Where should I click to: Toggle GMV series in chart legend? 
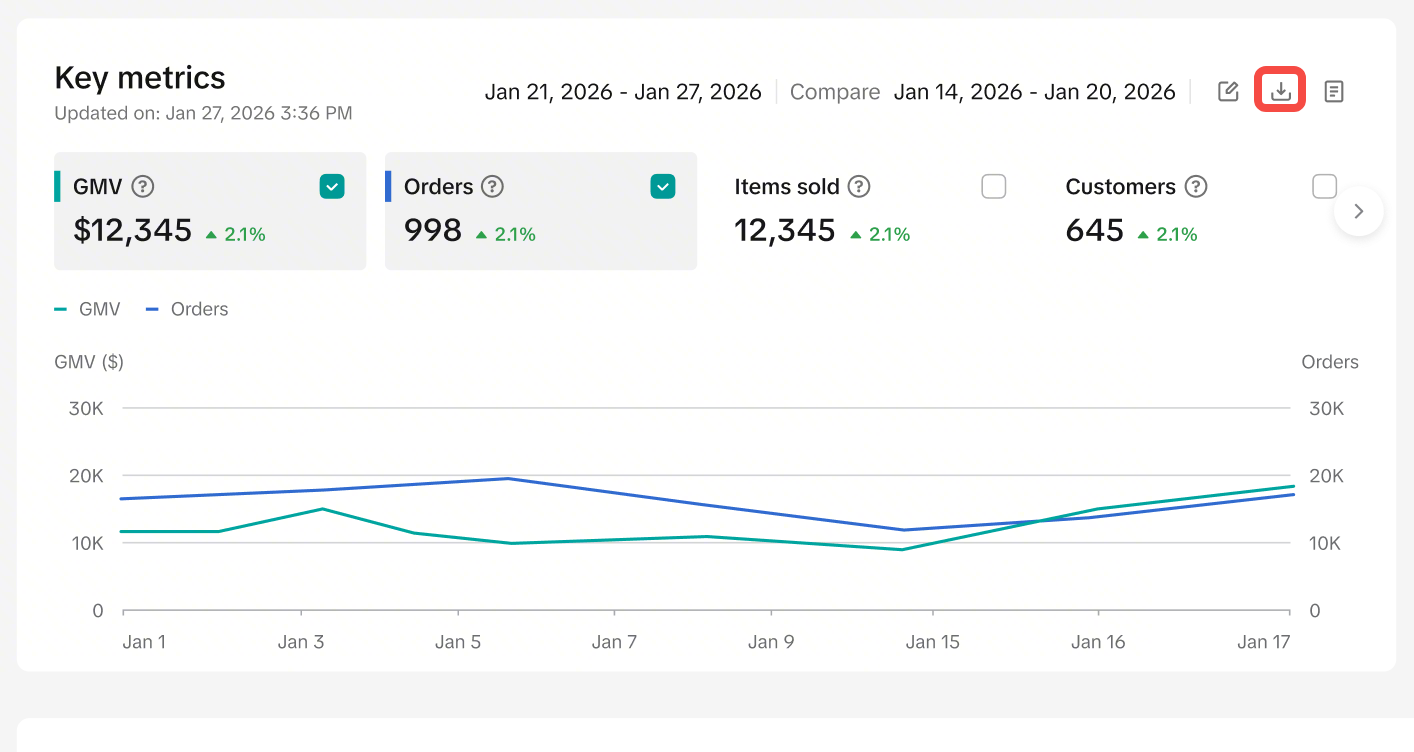(x=87, y=309)
